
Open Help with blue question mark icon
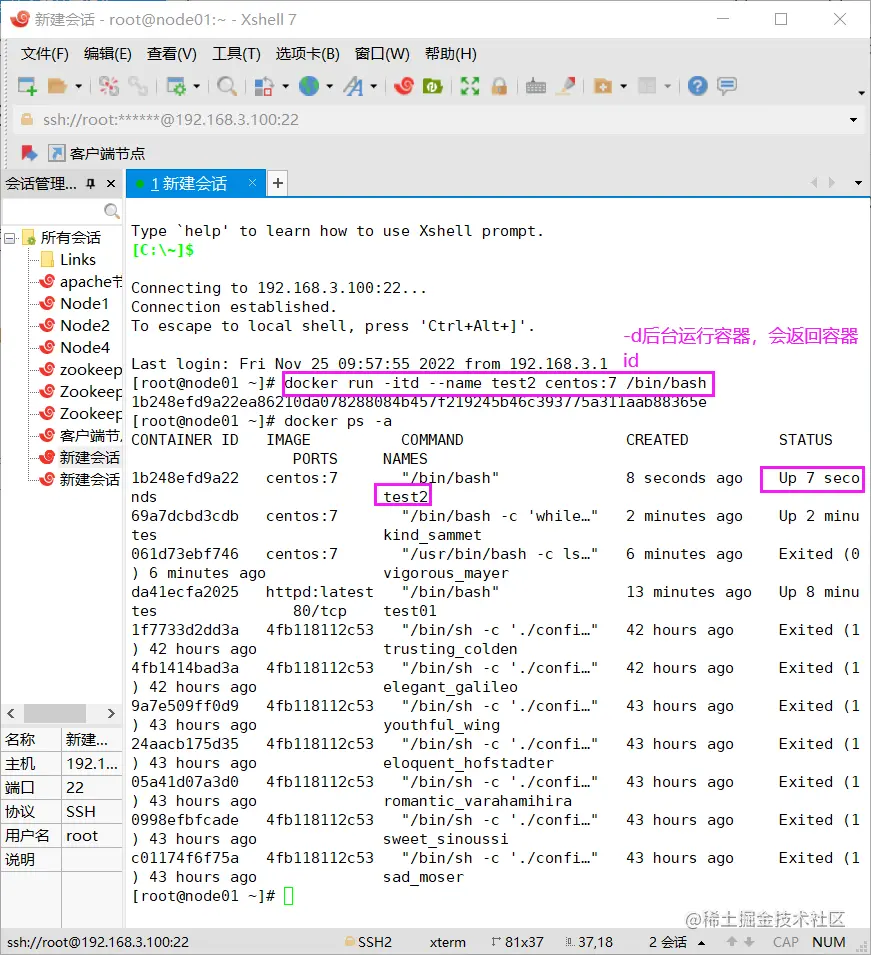pos(697,86)
